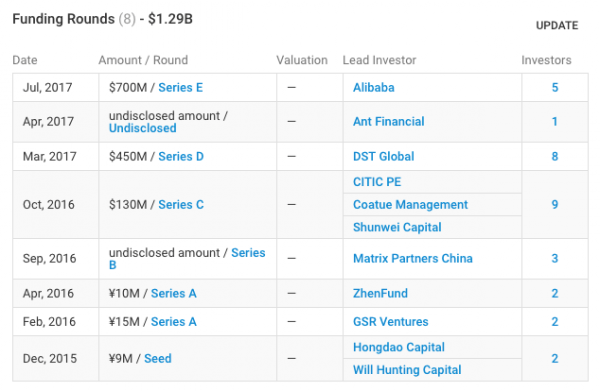The image size is (600, 391).
Task: Click the CITIC PE link
Action: coord(377,182)
